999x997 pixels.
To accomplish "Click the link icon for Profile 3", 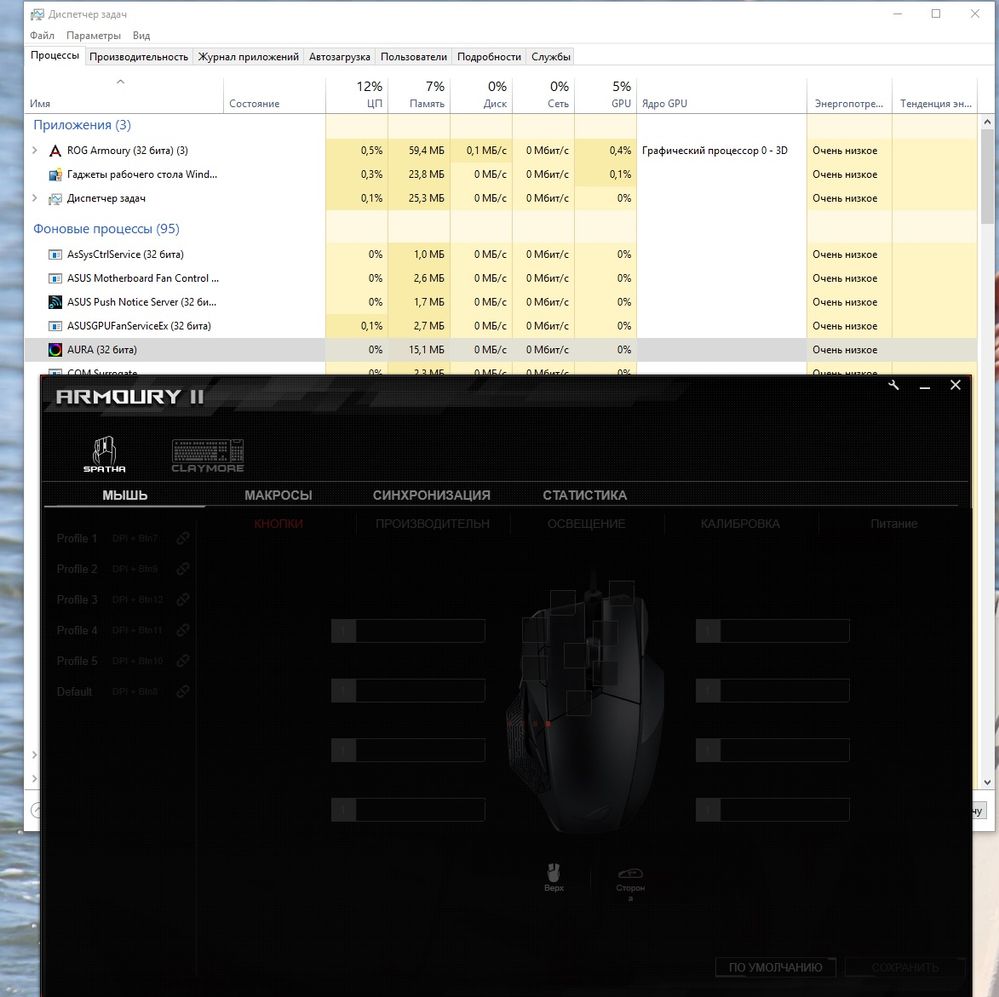I will pos(183,599).
